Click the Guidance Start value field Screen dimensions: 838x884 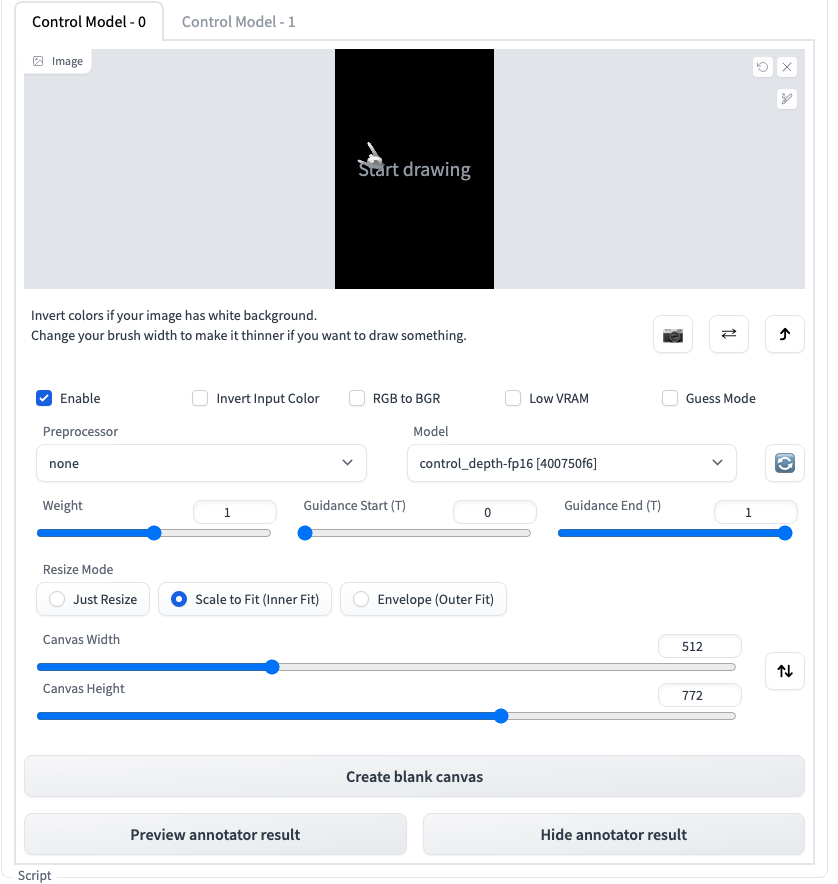click(x=495, y=512)
